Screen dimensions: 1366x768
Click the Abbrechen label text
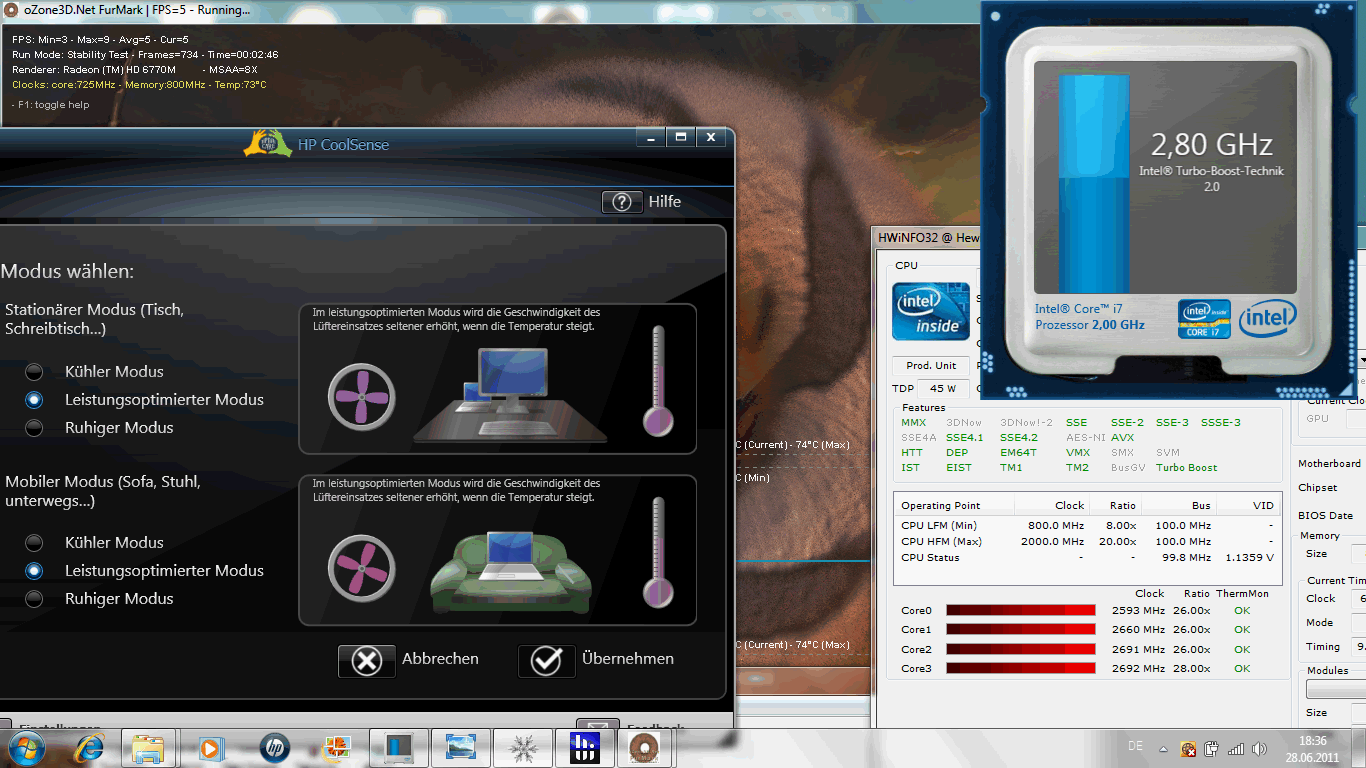click(440, 659)
